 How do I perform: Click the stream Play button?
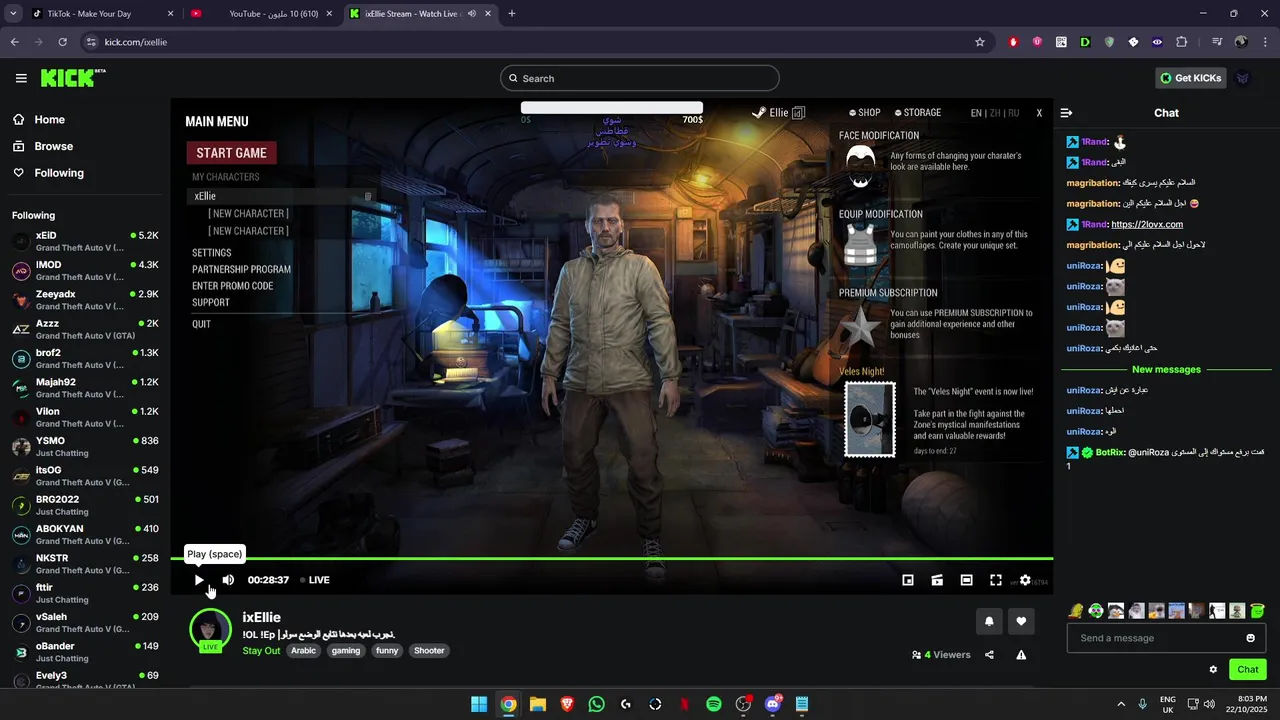[x=199, y=580]
